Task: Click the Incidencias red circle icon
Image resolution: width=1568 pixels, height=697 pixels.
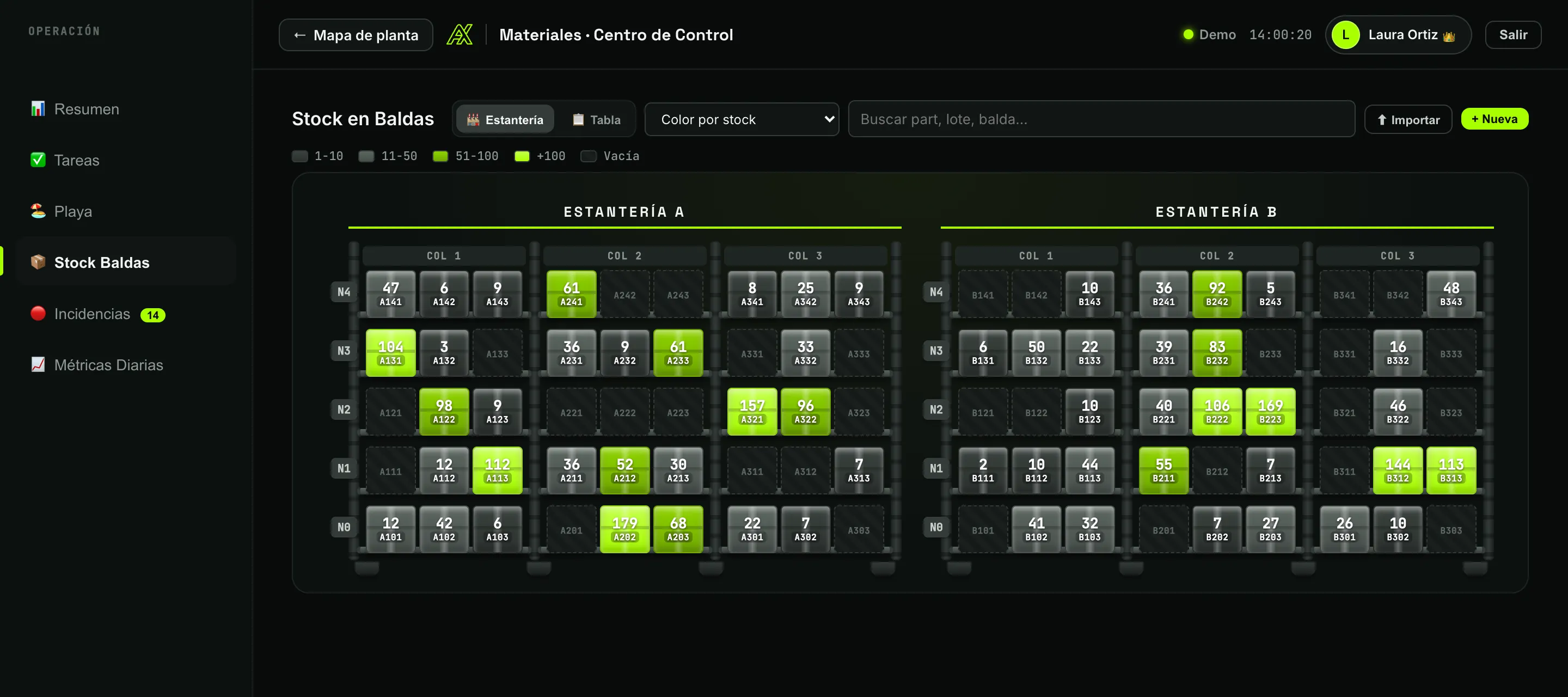Action: [38, 314]
